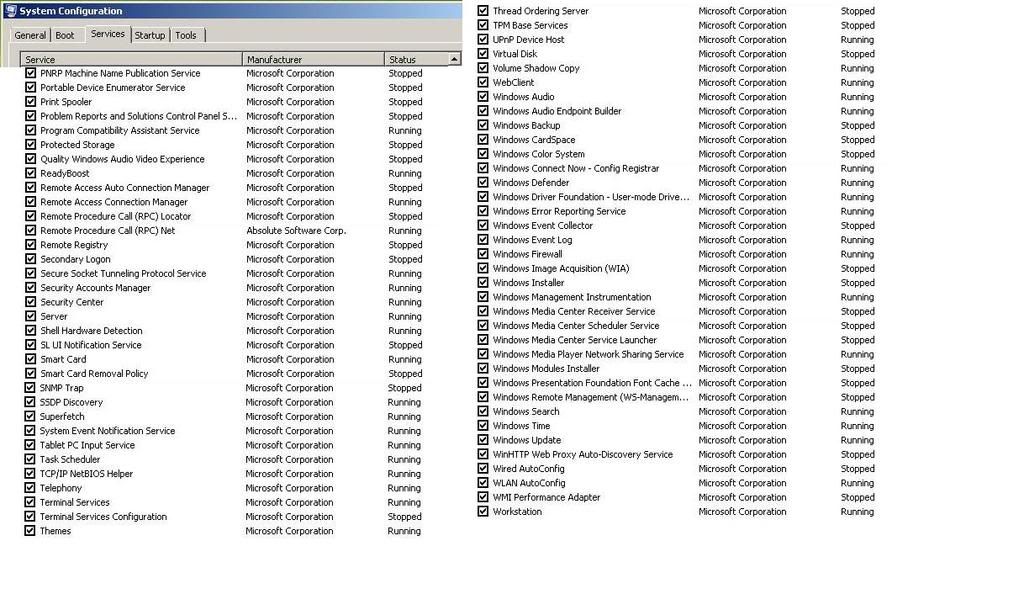Select the SNMP Trap service row
The width and height of the screenshot is (1024, 594).
tap(223, 388)
